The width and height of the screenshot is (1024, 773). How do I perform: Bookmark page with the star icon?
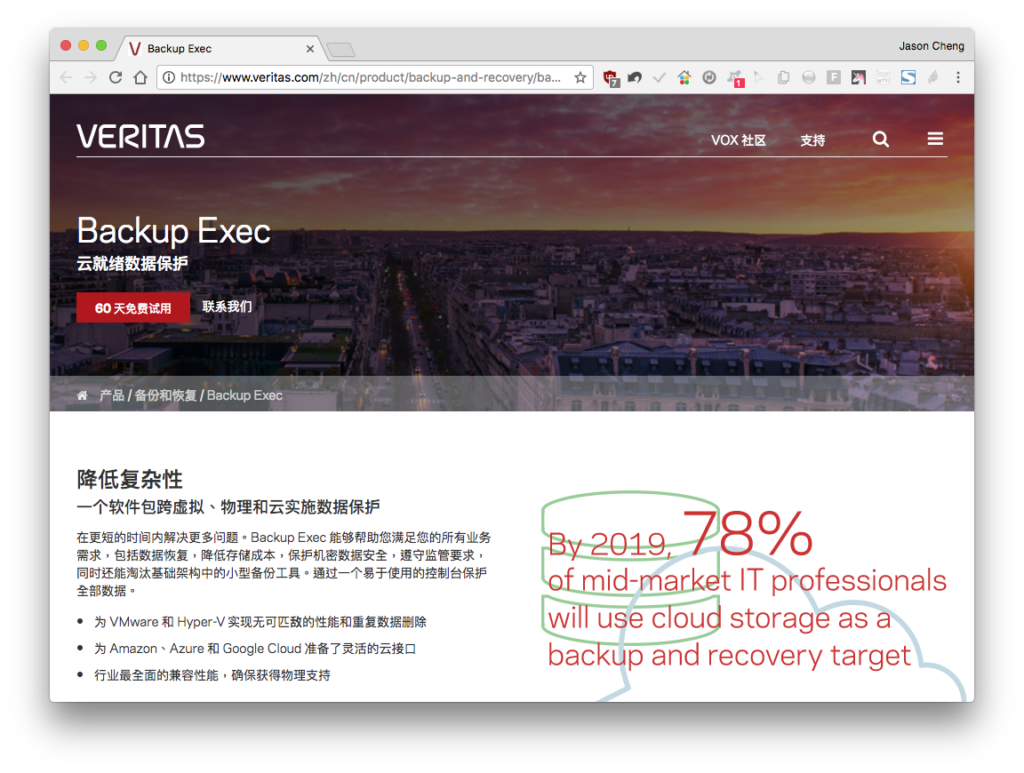coord(580,78)
